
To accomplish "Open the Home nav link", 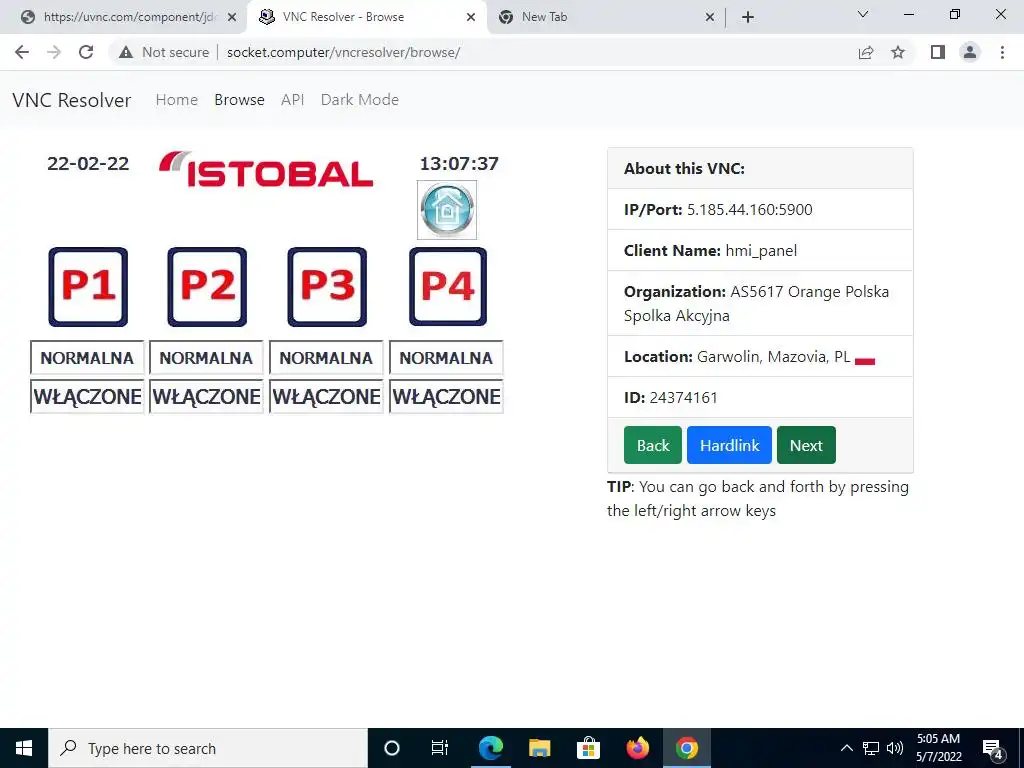I will click(176, 100).
